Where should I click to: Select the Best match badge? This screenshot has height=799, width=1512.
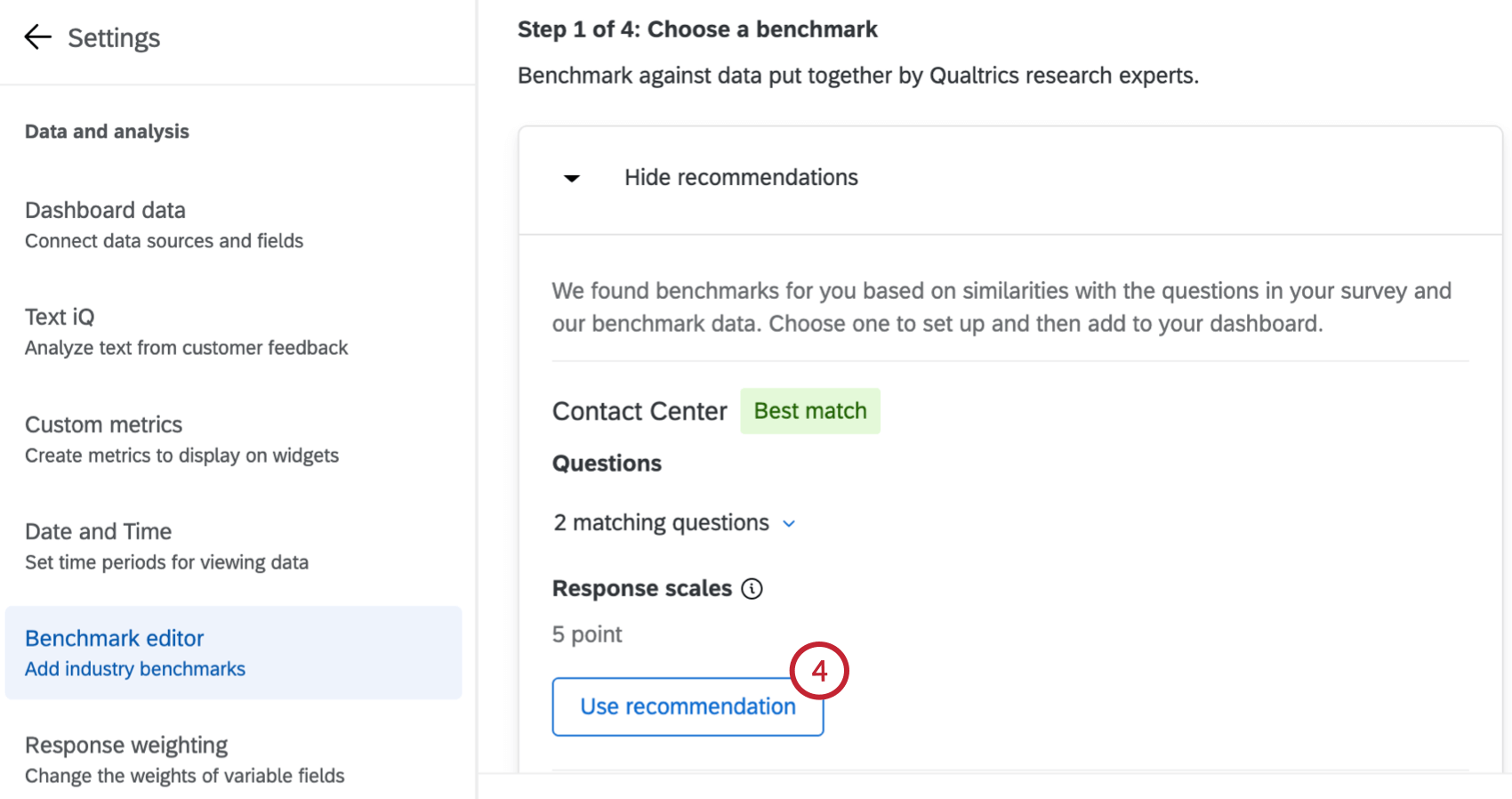coord(809,410)
